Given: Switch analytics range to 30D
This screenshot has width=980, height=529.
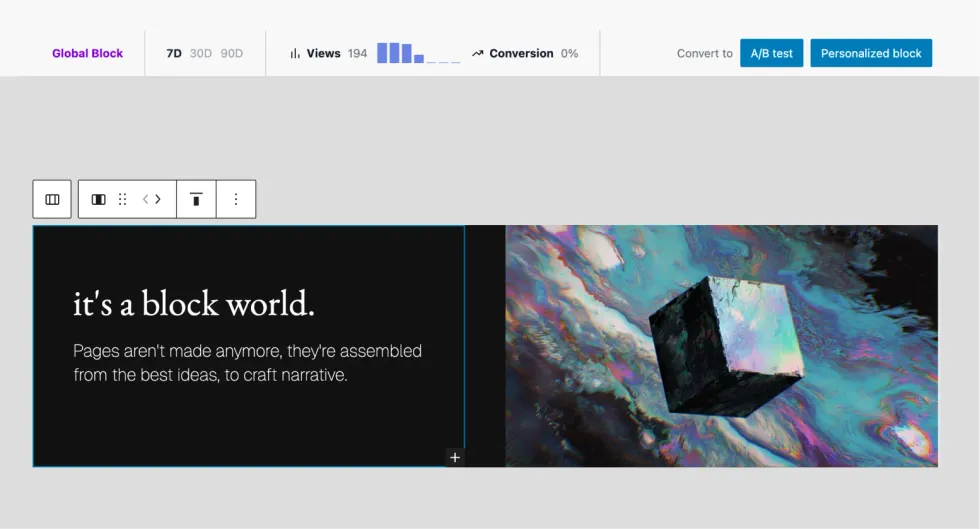Looking at the screenshot, I should coord(201,54).
